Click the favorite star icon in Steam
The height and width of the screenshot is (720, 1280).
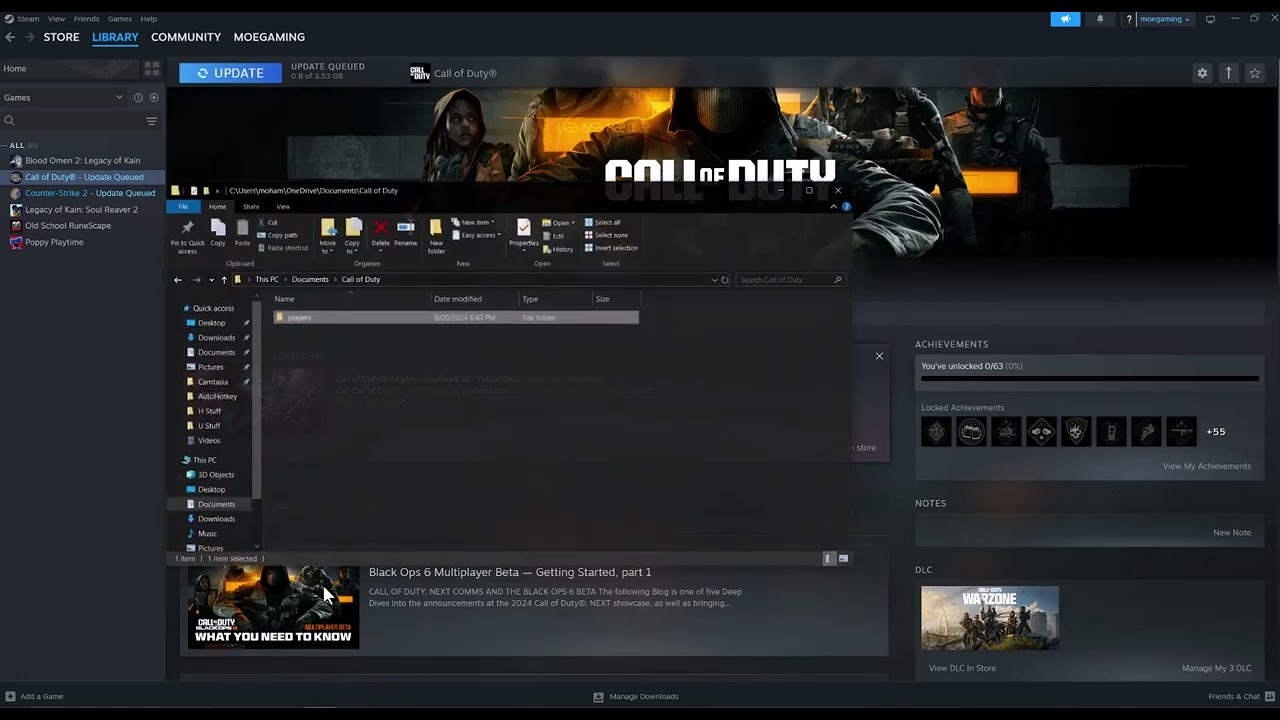pos(1255,73)
